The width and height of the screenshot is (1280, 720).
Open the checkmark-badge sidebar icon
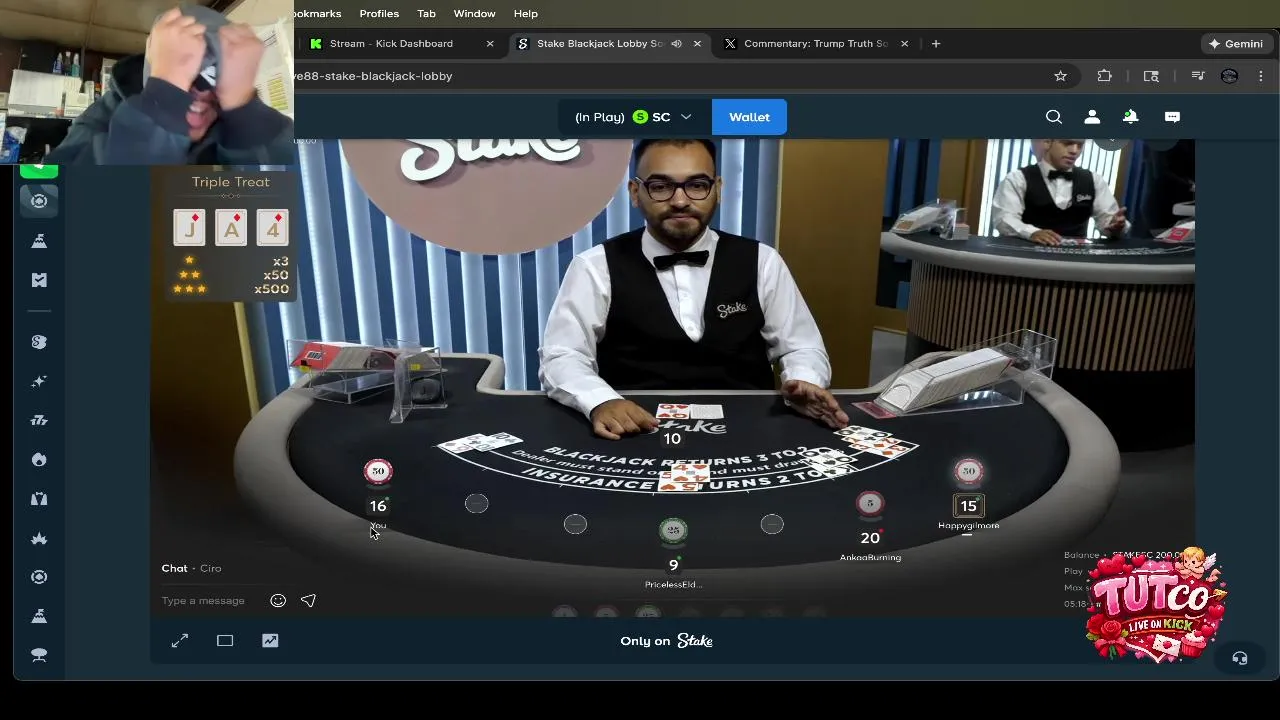pos(39,280)
